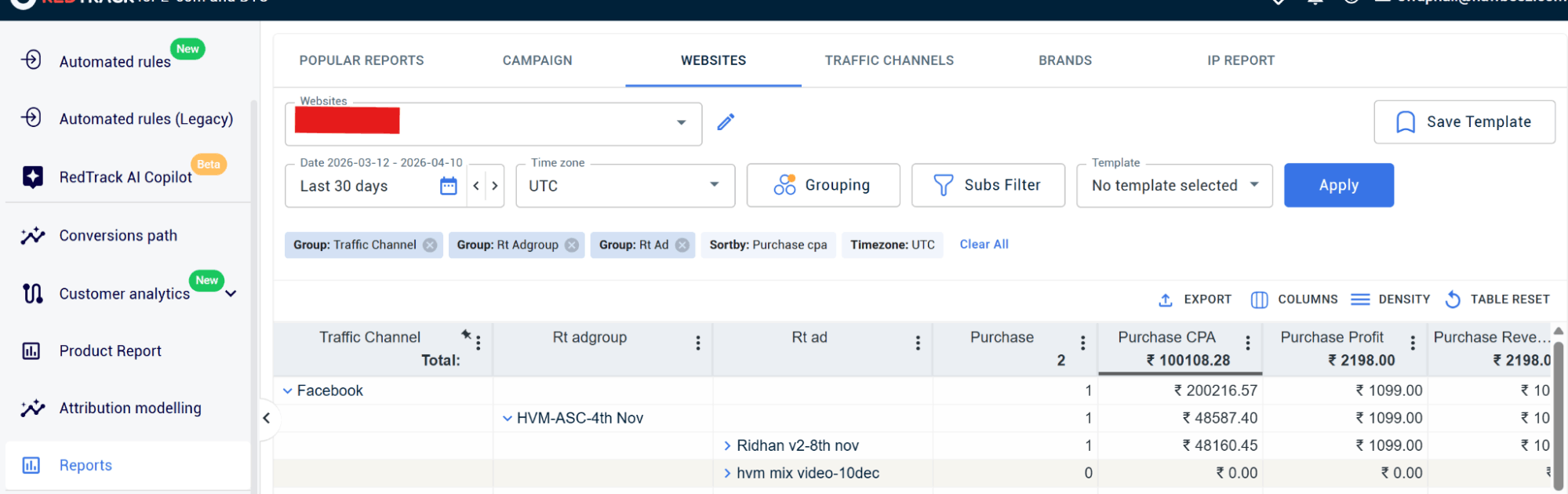Screen dimensions: 1568x494
Task: Open Customer analytics icon in sidebar
Action: point(33,293)
